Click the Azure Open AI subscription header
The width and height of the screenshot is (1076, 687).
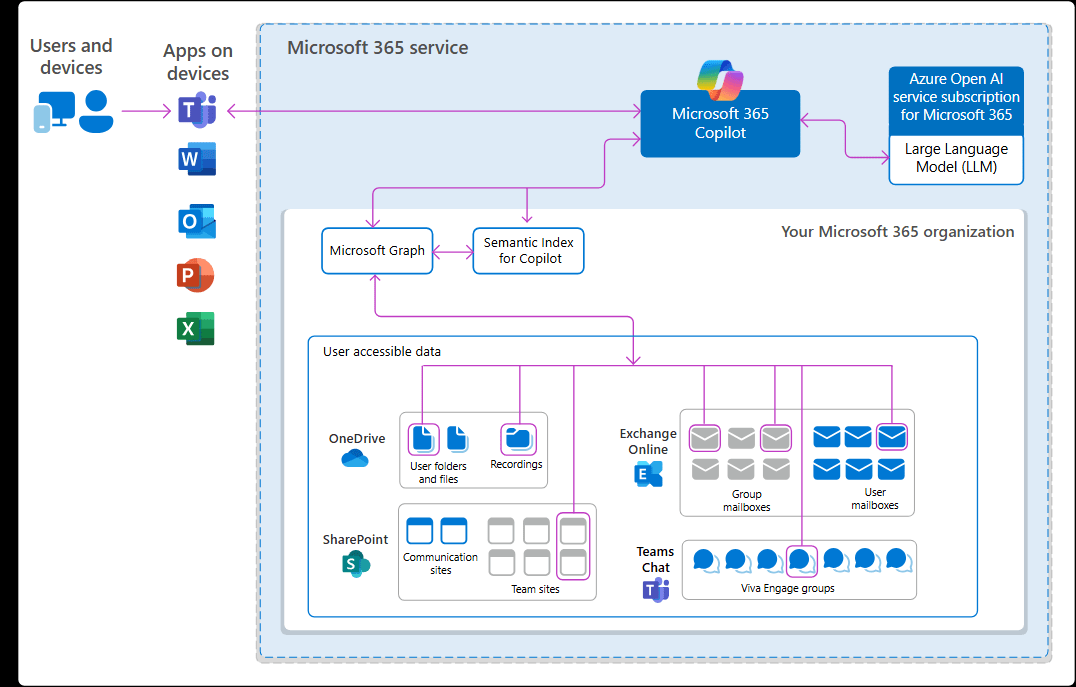955,96
